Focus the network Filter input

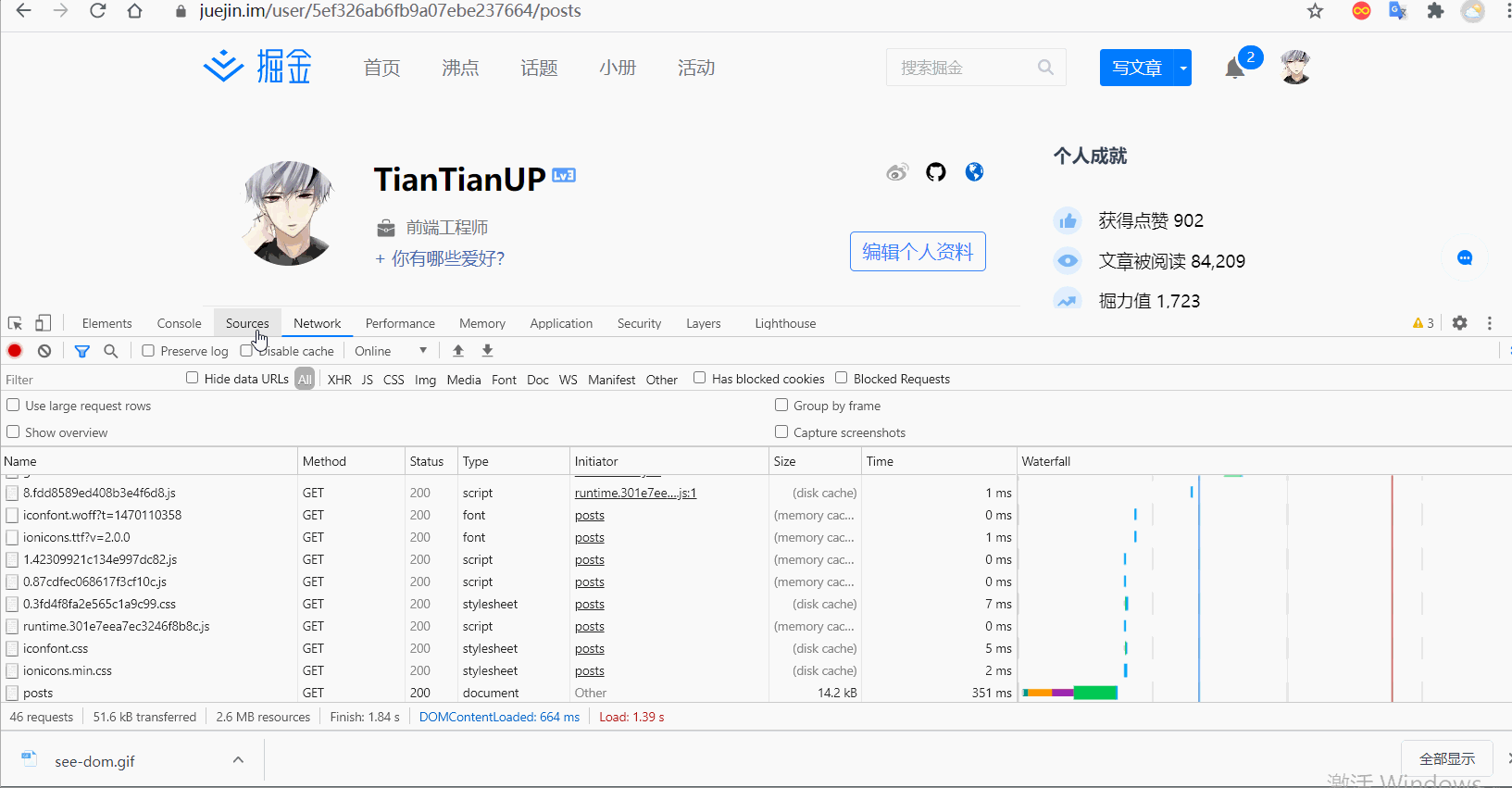coord(91,380)
